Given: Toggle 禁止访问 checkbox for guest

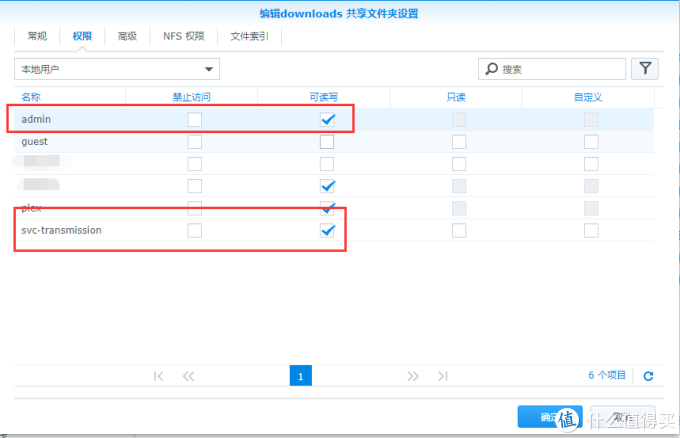Looking at the screenshot, I should 195,142.
